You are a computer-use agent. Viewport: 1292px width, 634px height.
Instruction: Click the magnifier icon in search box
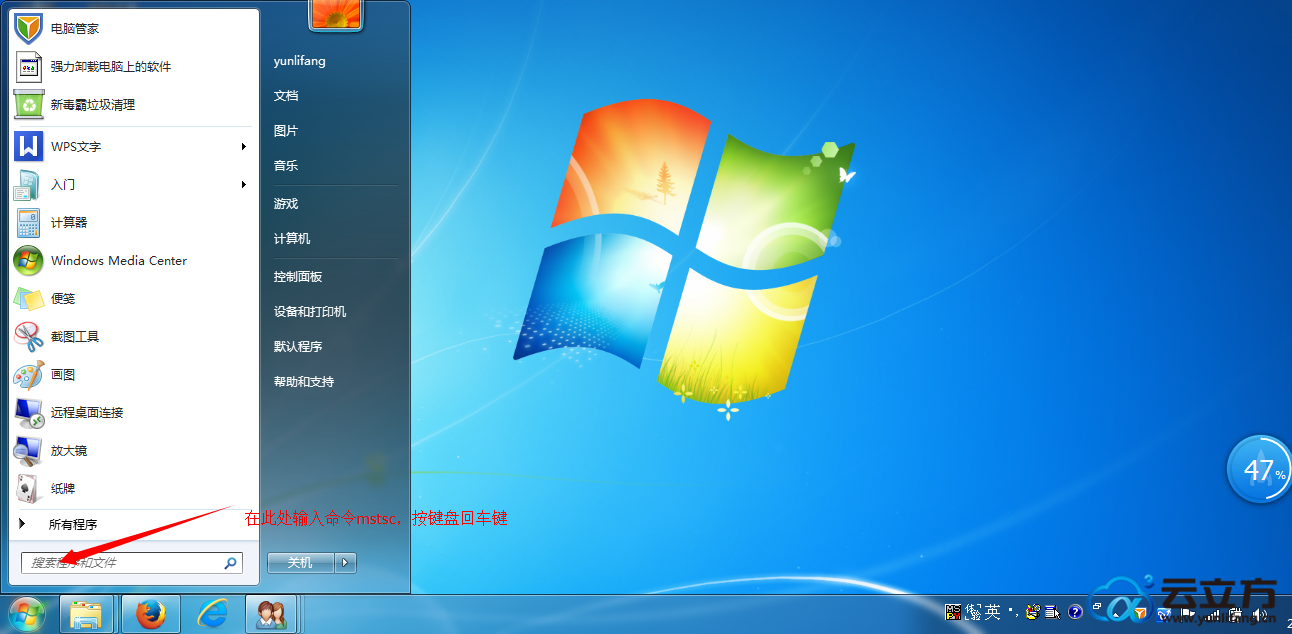[x=230, y=563]
